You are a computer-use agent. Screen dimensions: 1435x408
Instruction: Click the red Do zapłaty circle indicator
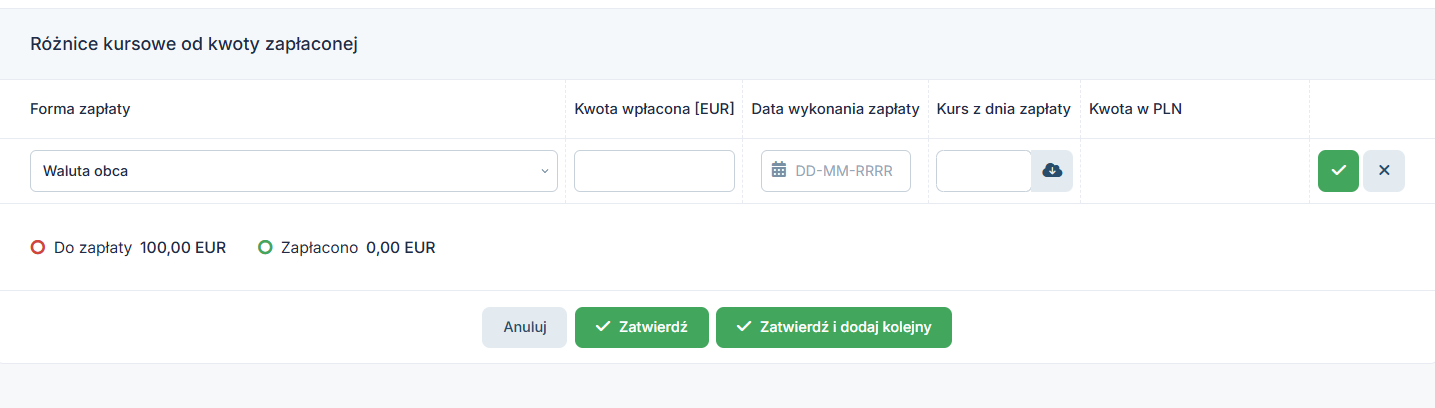[38, 247]
